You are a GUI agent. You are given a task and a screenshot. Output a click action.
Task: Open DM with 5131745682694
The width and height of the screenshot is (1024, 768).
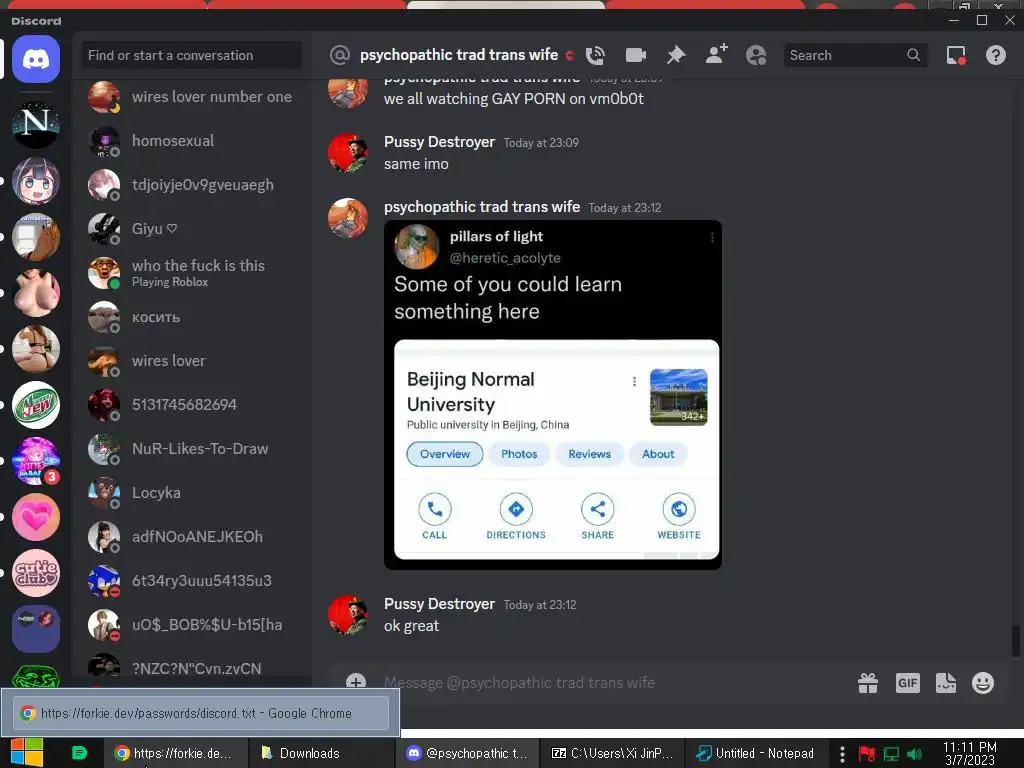(192, 405)
